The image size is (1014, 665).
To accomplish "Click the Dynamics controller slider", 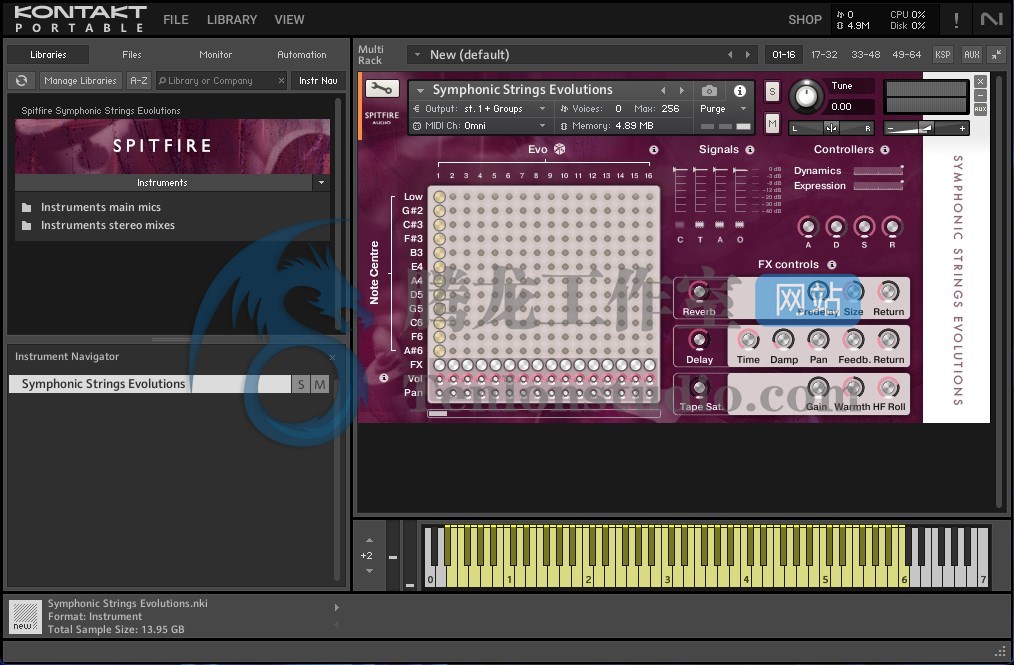I will click(x=878, y=171).
